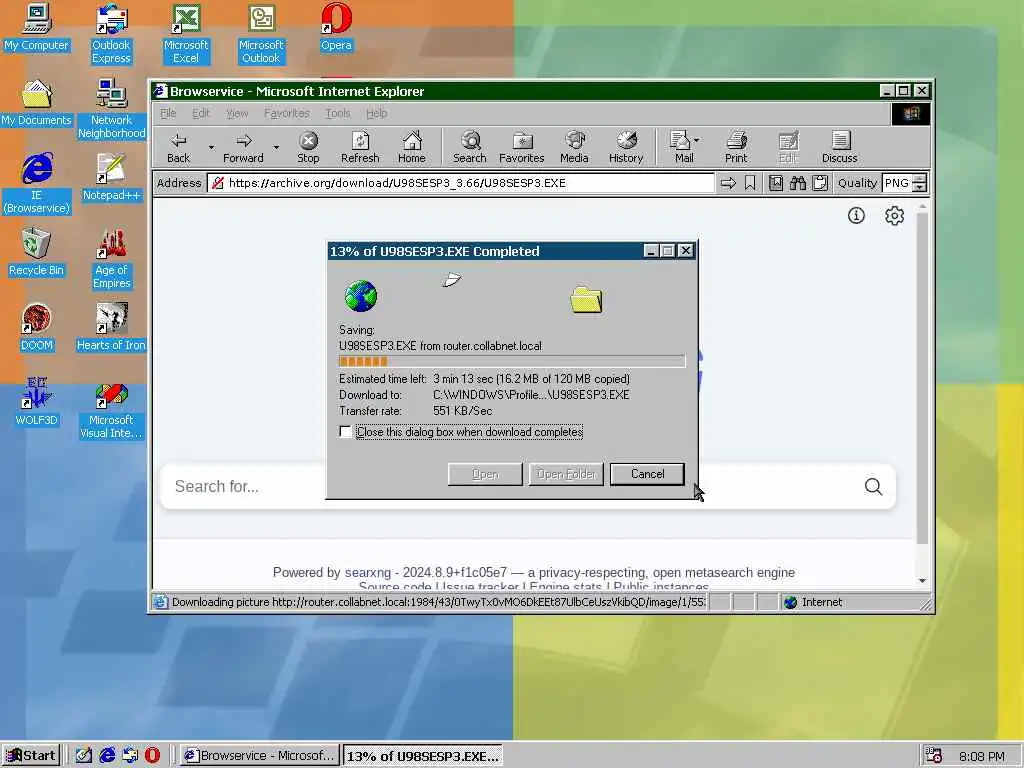
Task: Click the clipboard icon near Quality
Action: click(x=820, y=184)
